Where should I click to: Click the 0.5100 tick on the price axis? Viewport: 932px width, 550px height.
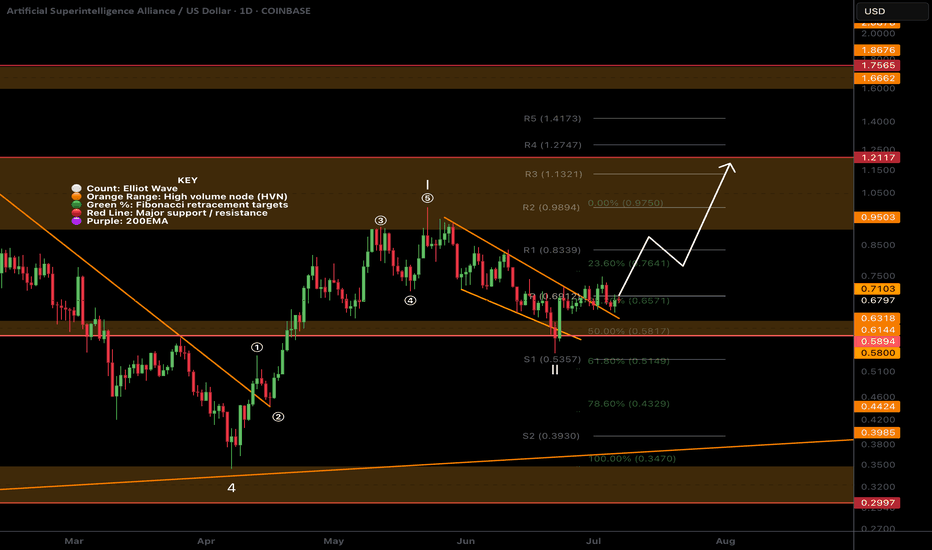(x=878, y=372)
